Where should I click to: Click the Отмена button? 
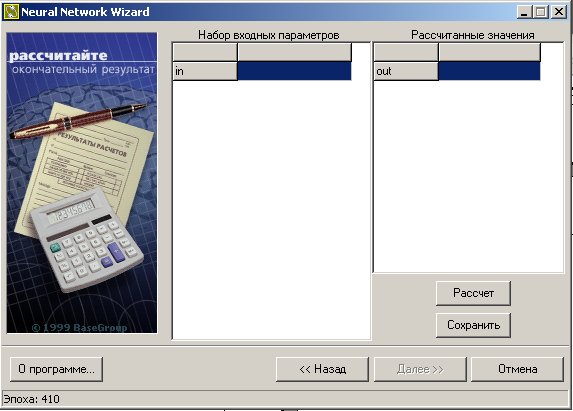517,369
